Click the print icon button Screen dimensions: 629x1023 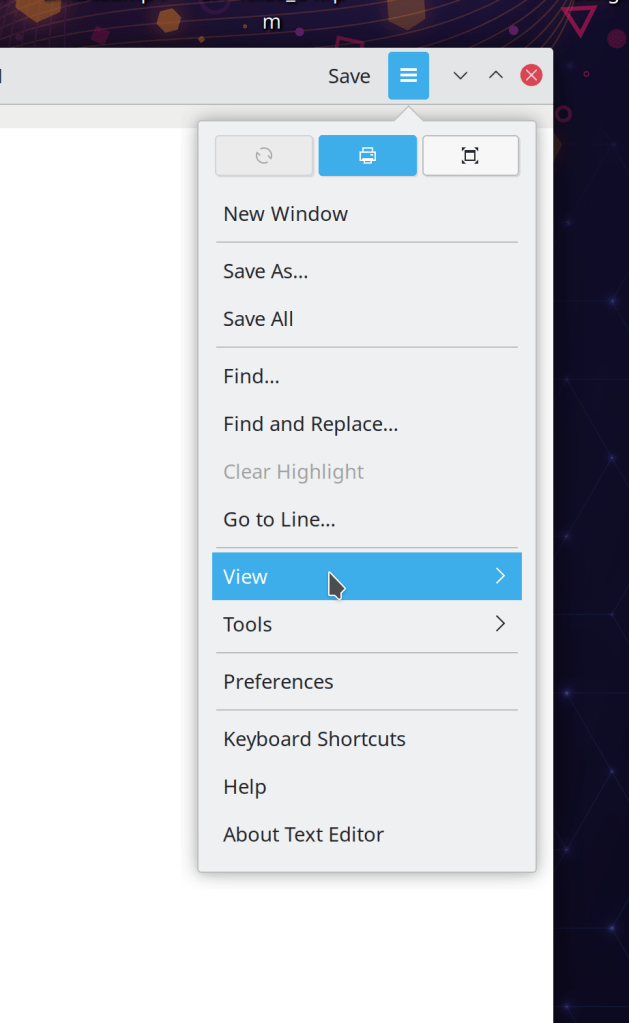coord(367,156)
